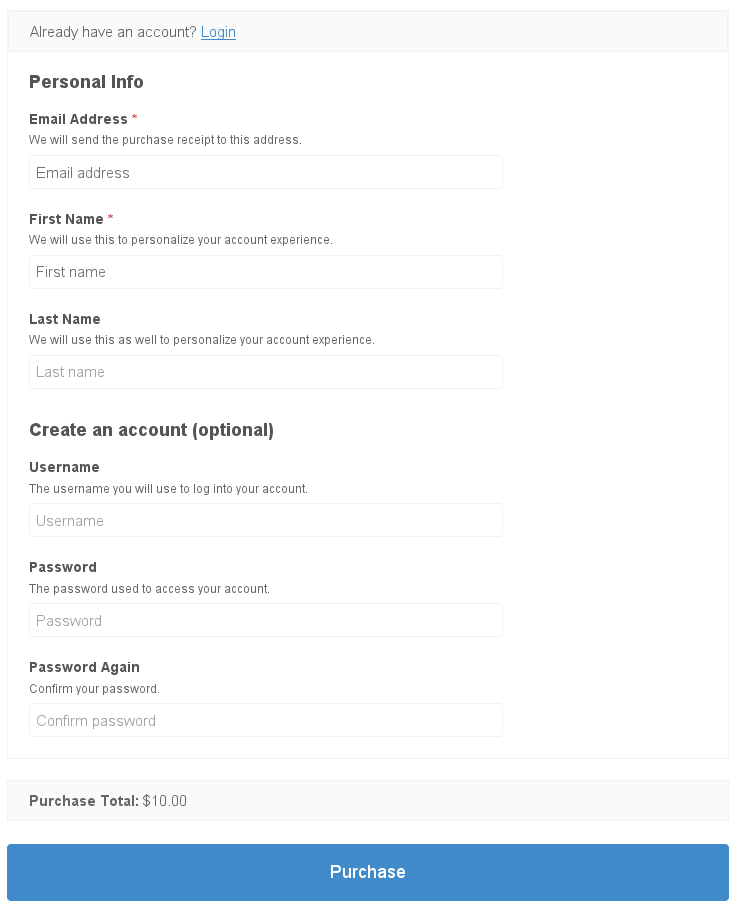Click the Password Again label
The height and width of the screenshot is (913, 740).
[x=84, y=667]
